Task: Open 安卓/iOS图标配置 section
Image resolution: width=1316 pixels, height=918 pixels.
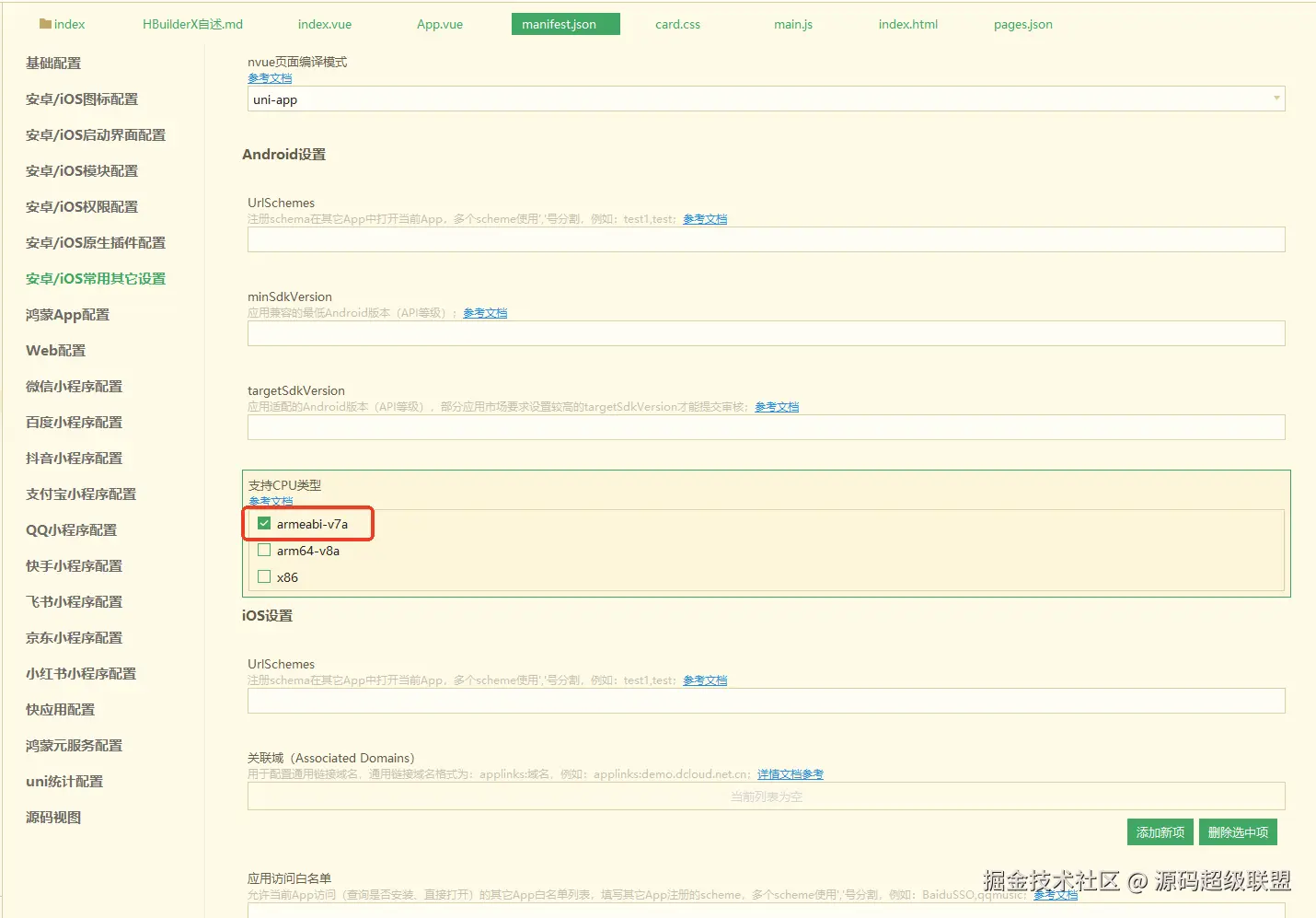Action: click(x=82, y=99)
